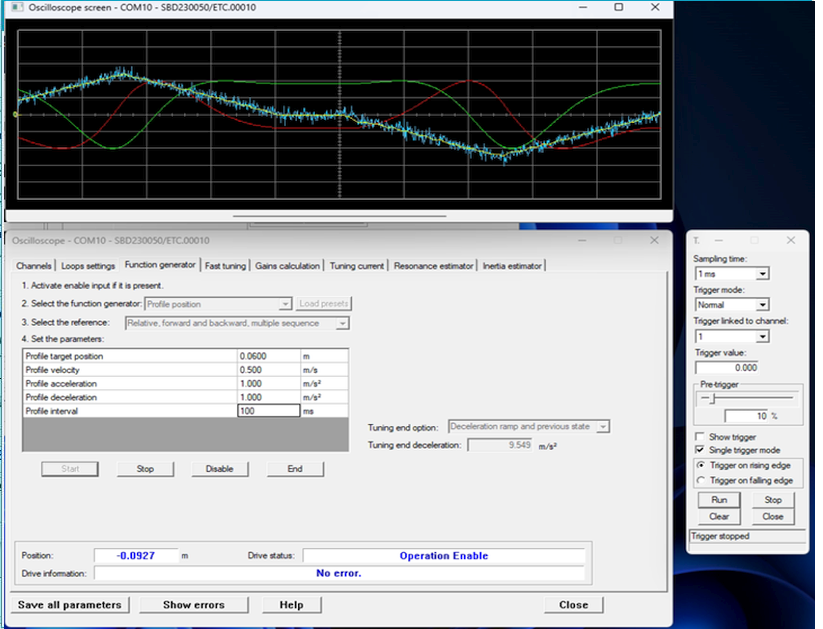
Task: Expand Trigger linked to channel dropdown
Action: tap(762, 337)
